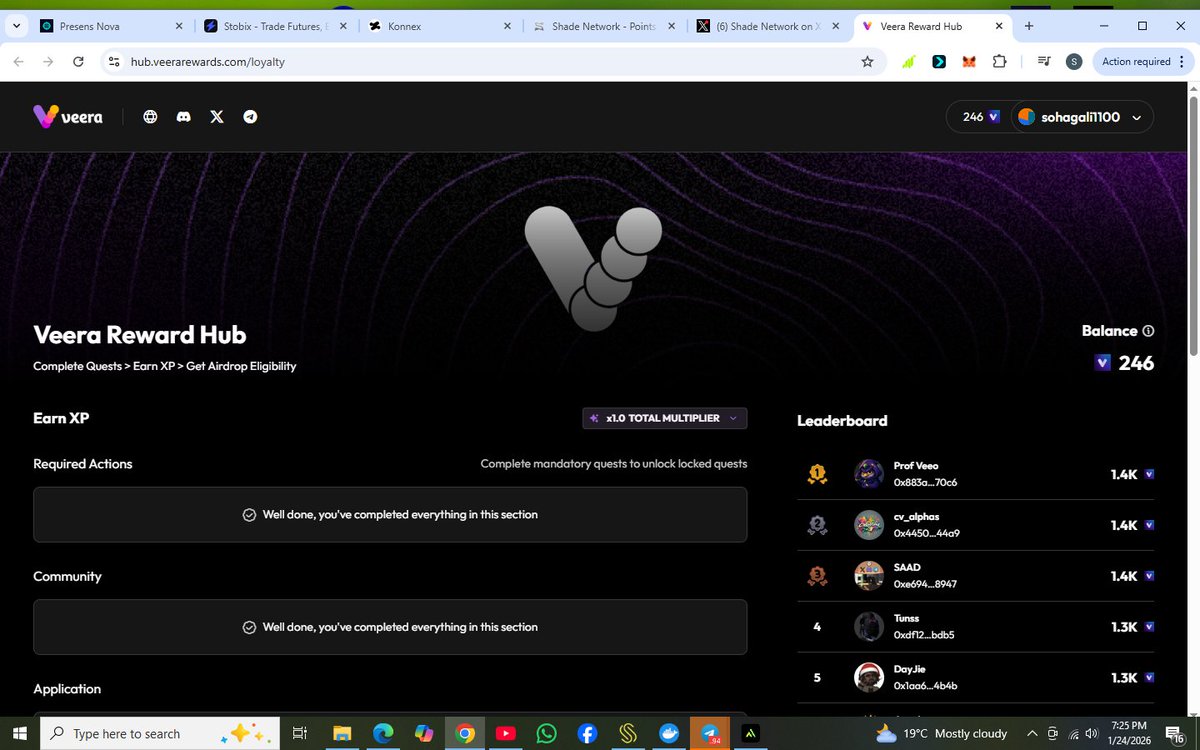Open the green leaf extension icon
Image resolution: width=1200 pixels, height=750 pixels.
point(908,61)
